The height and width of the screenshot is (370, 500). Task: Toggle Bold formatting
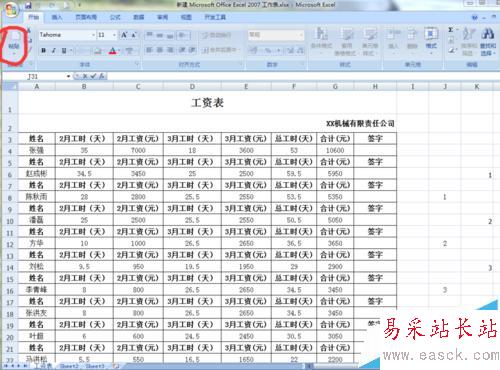click(x=44, y=51)
